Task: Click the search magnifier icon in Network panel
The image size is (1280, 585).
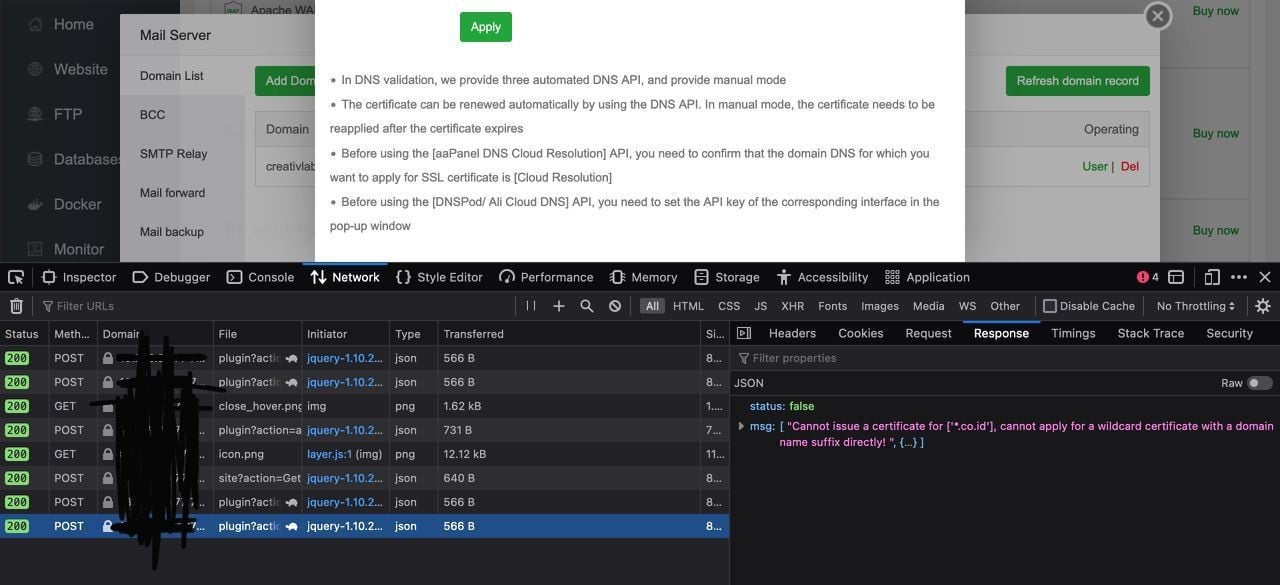Action: click(587, 306)
